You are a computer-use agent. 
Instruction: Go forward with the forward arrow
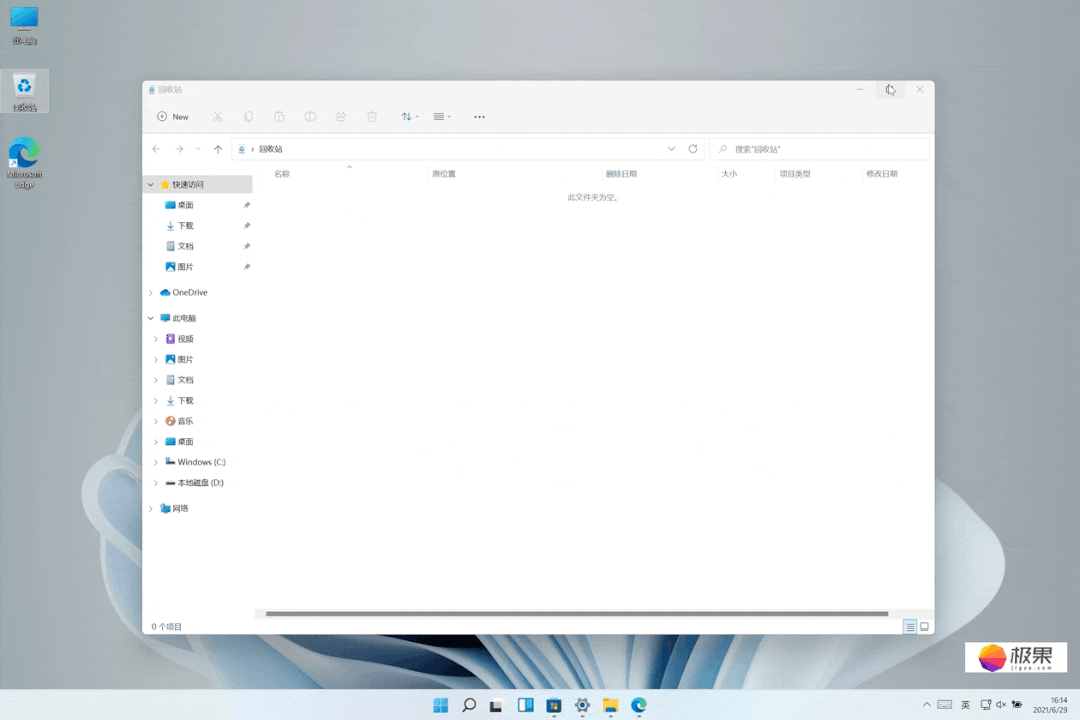click(x=179, y=149)
